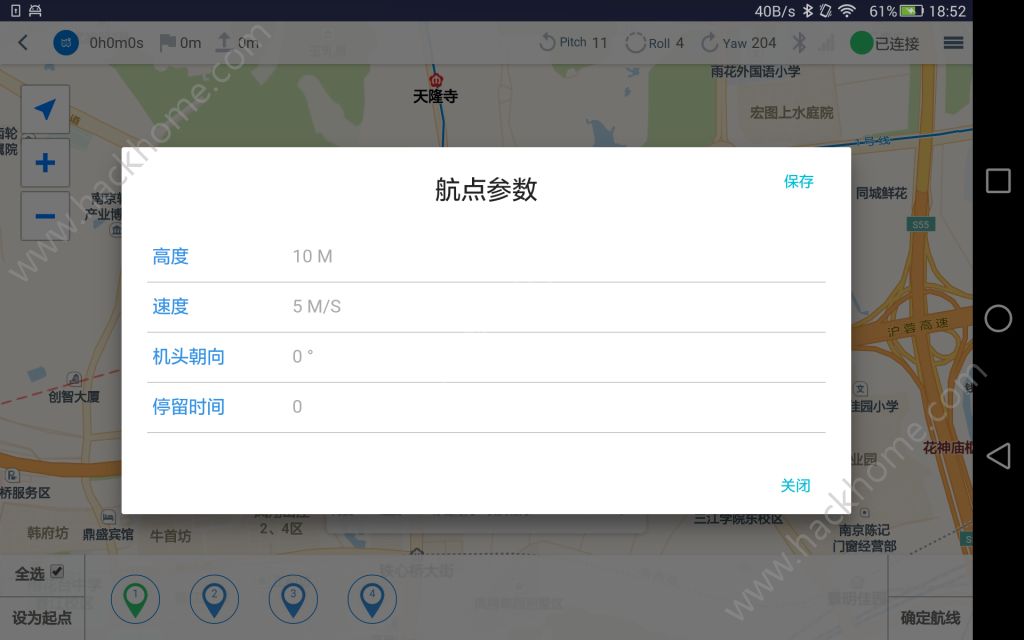This screenshot has width=1024, height=640.
Task: Zoom in the map with plus button
Action: coord(45,163)
